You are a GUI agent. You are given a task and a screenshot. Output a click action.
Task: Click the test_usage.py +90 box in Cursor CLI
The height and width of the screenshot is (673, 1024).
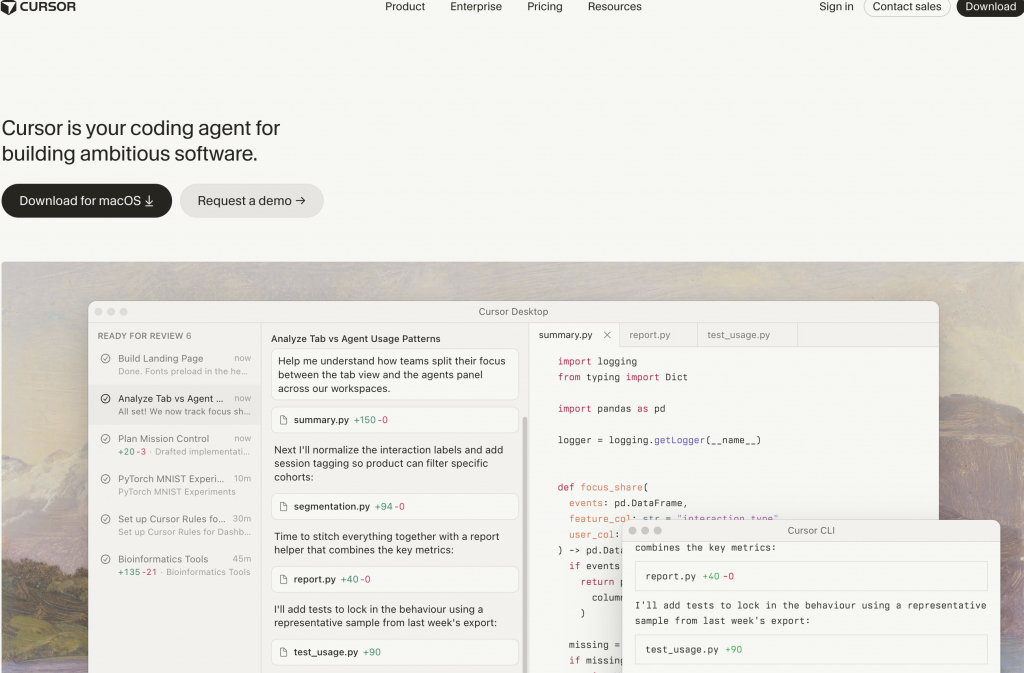[x=811, y=650]
